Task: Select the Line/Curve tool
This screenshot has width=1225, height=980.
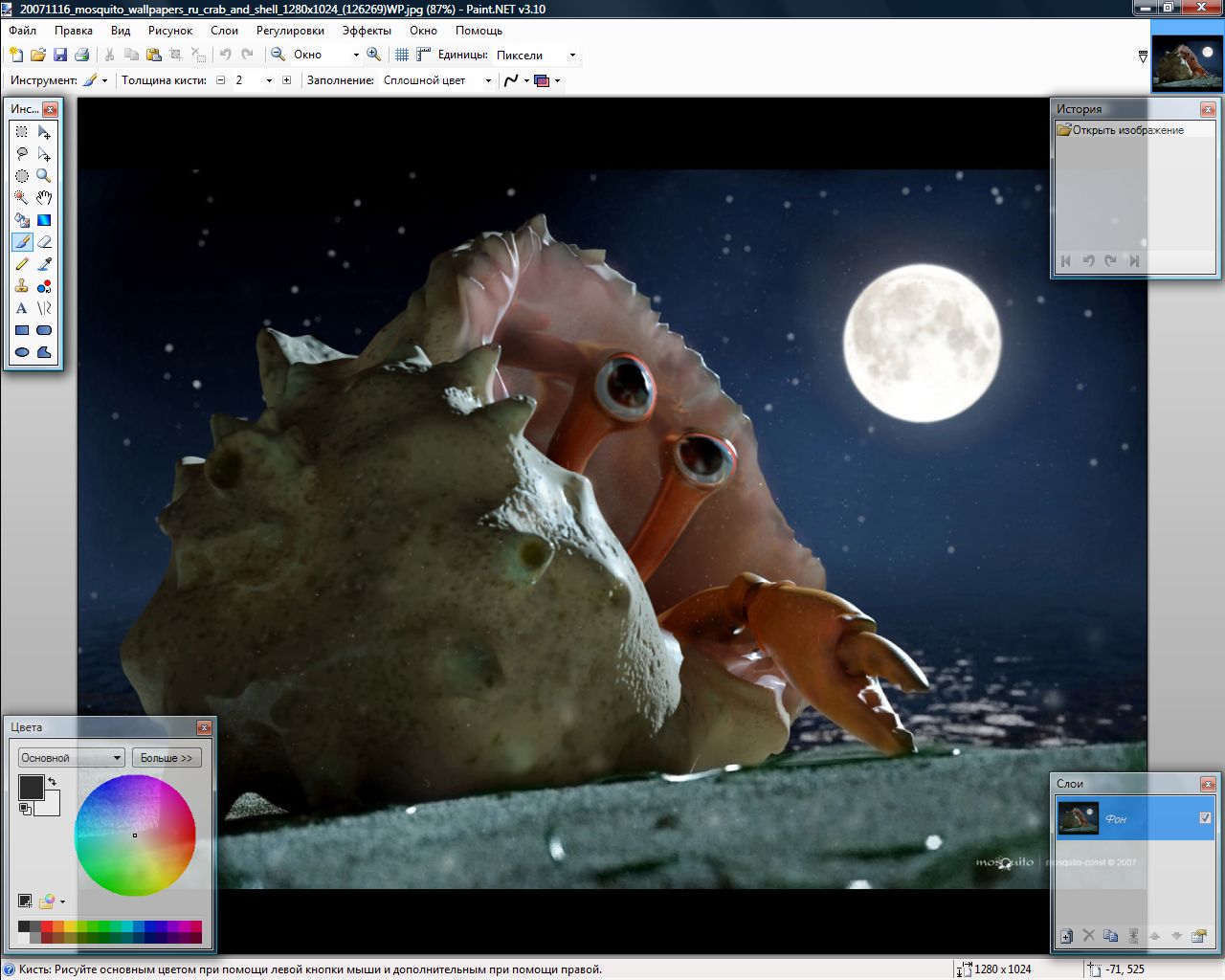Action: (44, 308)
